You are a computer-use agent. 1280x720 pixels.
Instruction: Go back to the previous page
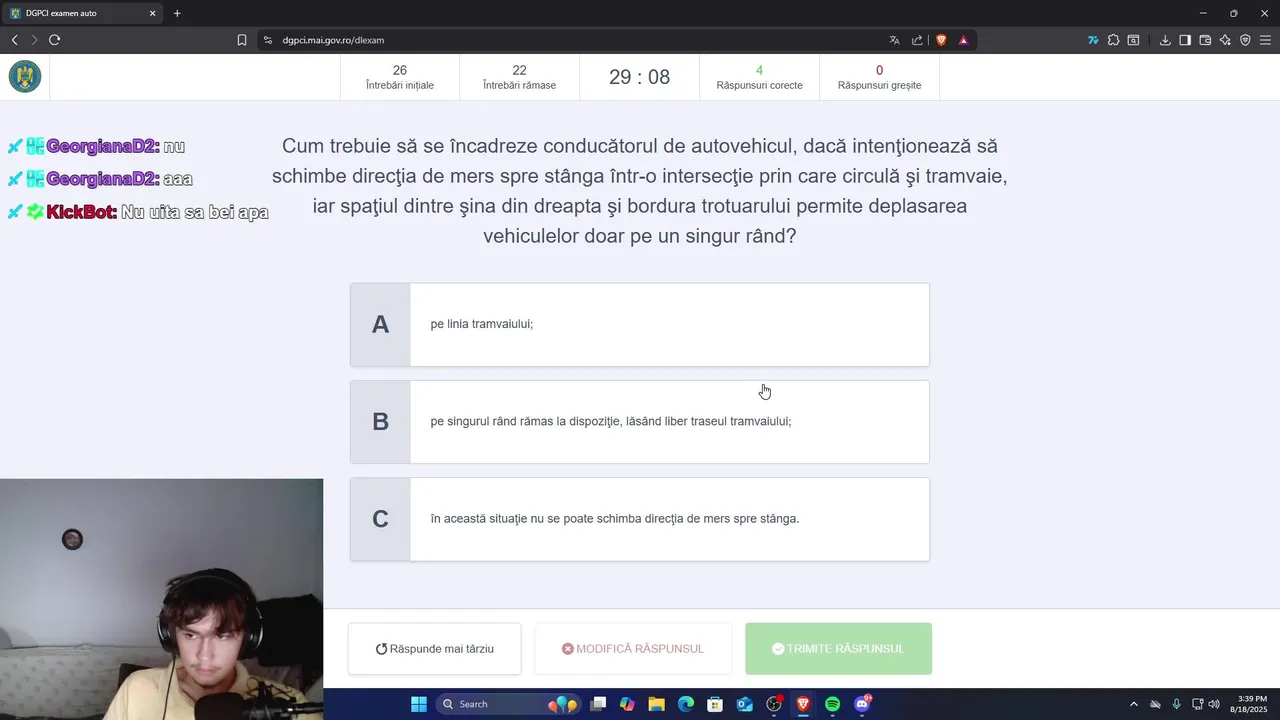tap(14, 40)
